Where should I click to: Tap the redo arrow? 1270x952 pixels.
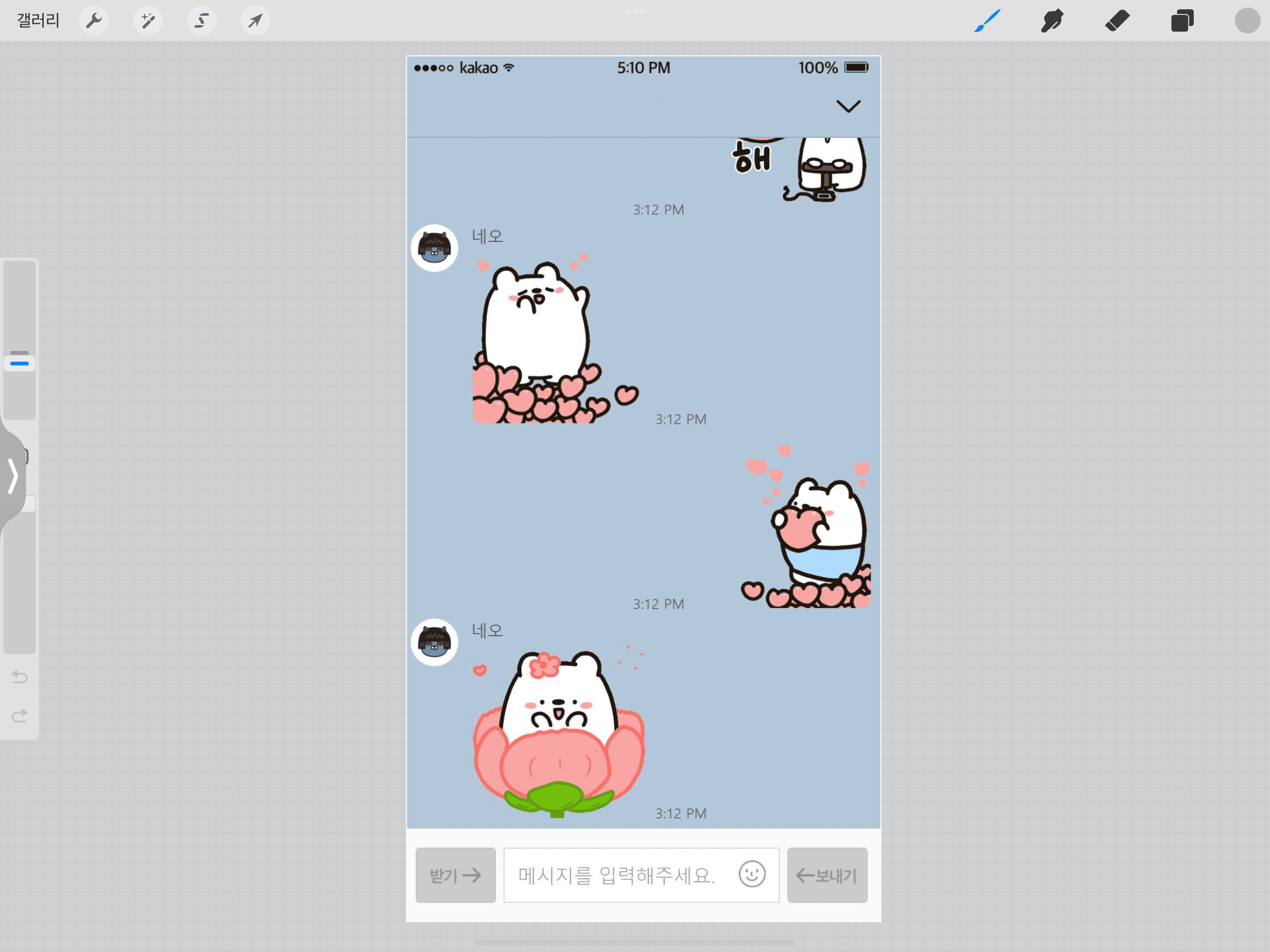click(20, 715)
